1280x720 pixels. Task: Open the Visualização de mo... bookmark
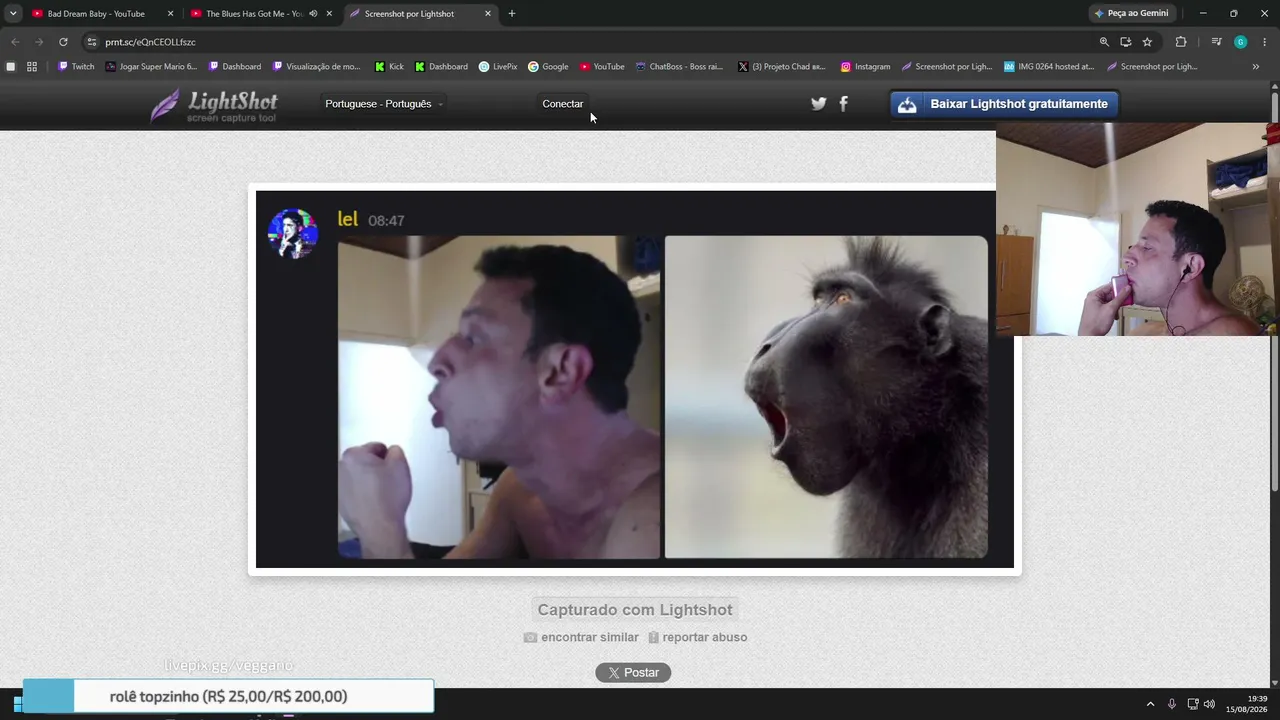(316, 67)
